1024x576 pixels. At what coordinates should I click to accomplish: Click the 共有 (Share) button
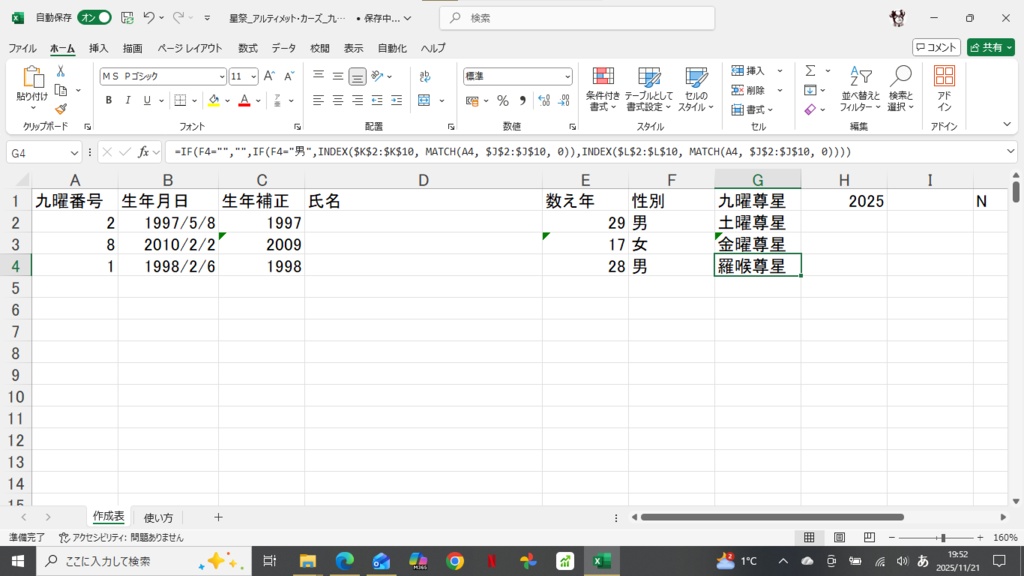point(991,46)
